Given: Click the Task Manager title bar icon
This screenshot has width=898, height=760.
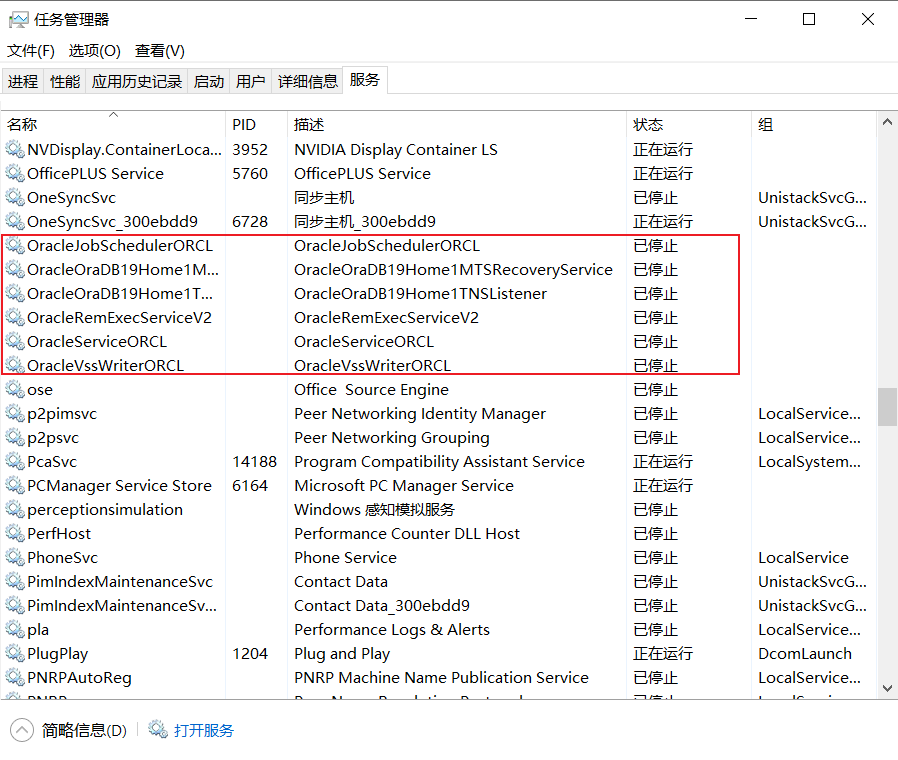Looking at the screenshot, I should (18, 20).
